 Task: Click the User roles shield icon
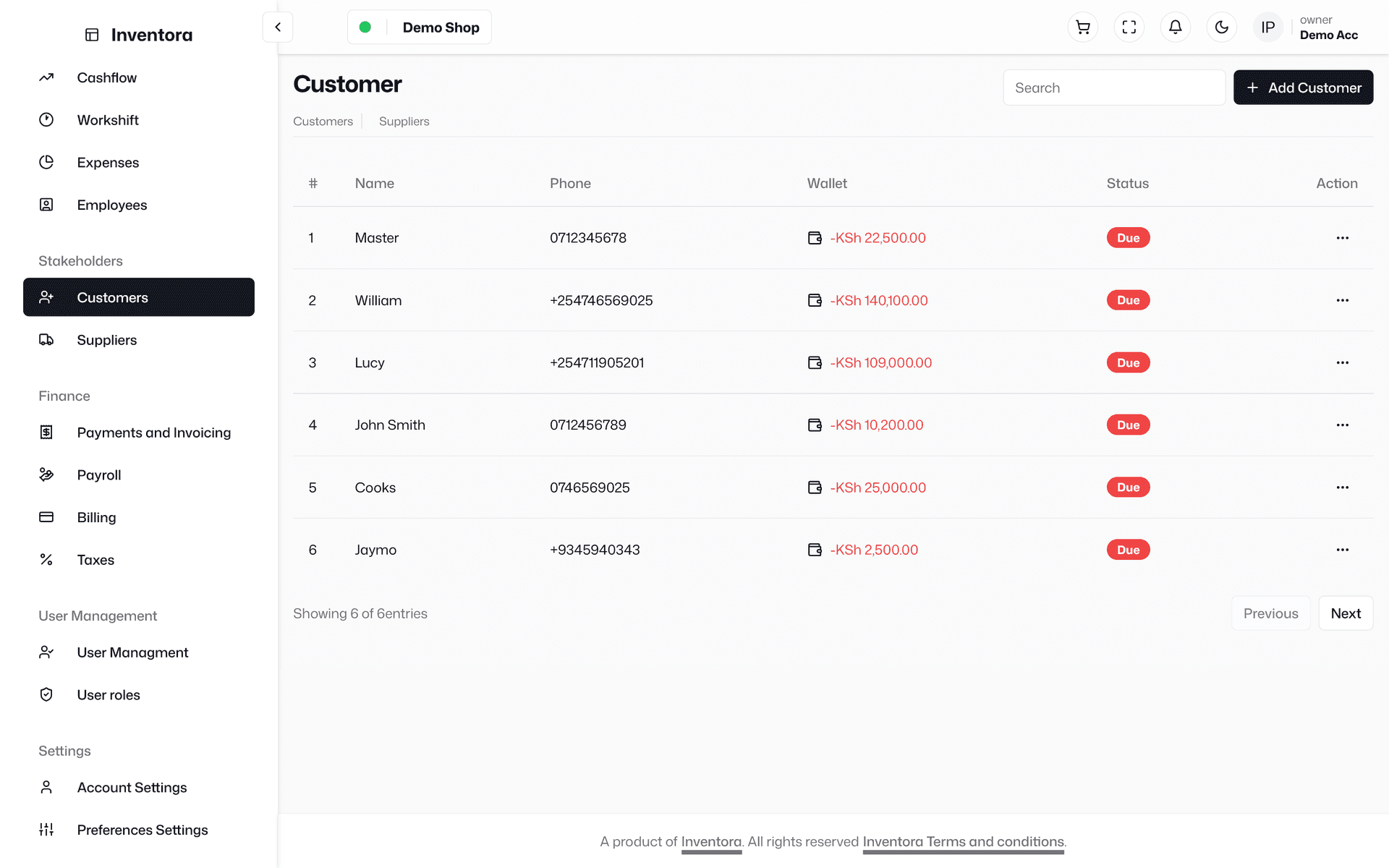[x=46, y=694]
